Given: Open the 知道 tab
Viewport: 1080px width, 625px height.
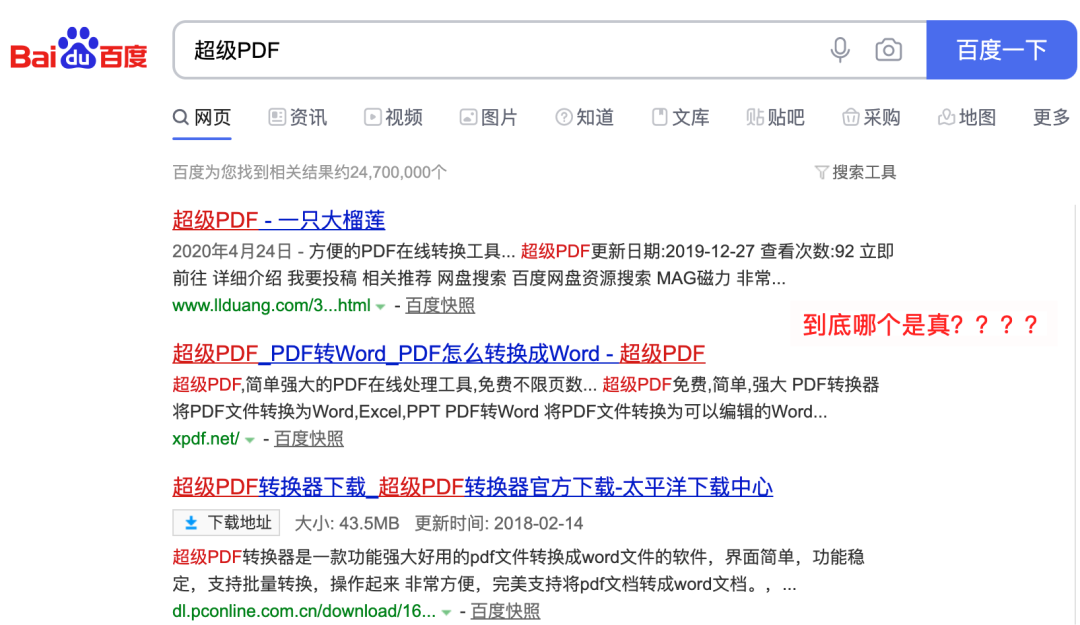Looking at the screenshot, I should 584,117.
